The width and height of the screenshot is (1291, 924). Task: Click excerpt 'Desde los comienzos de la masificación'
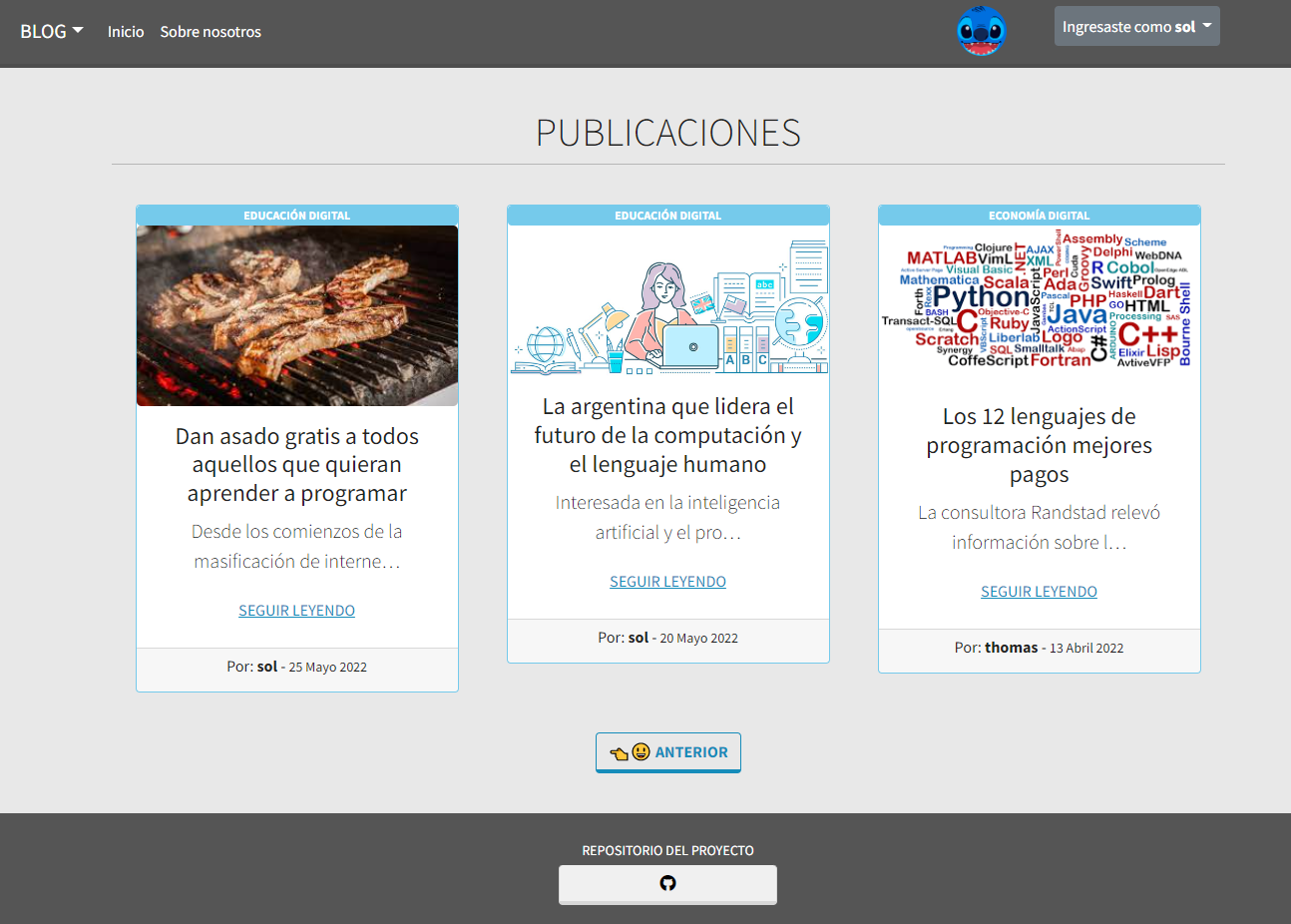[x=297, y=546]
